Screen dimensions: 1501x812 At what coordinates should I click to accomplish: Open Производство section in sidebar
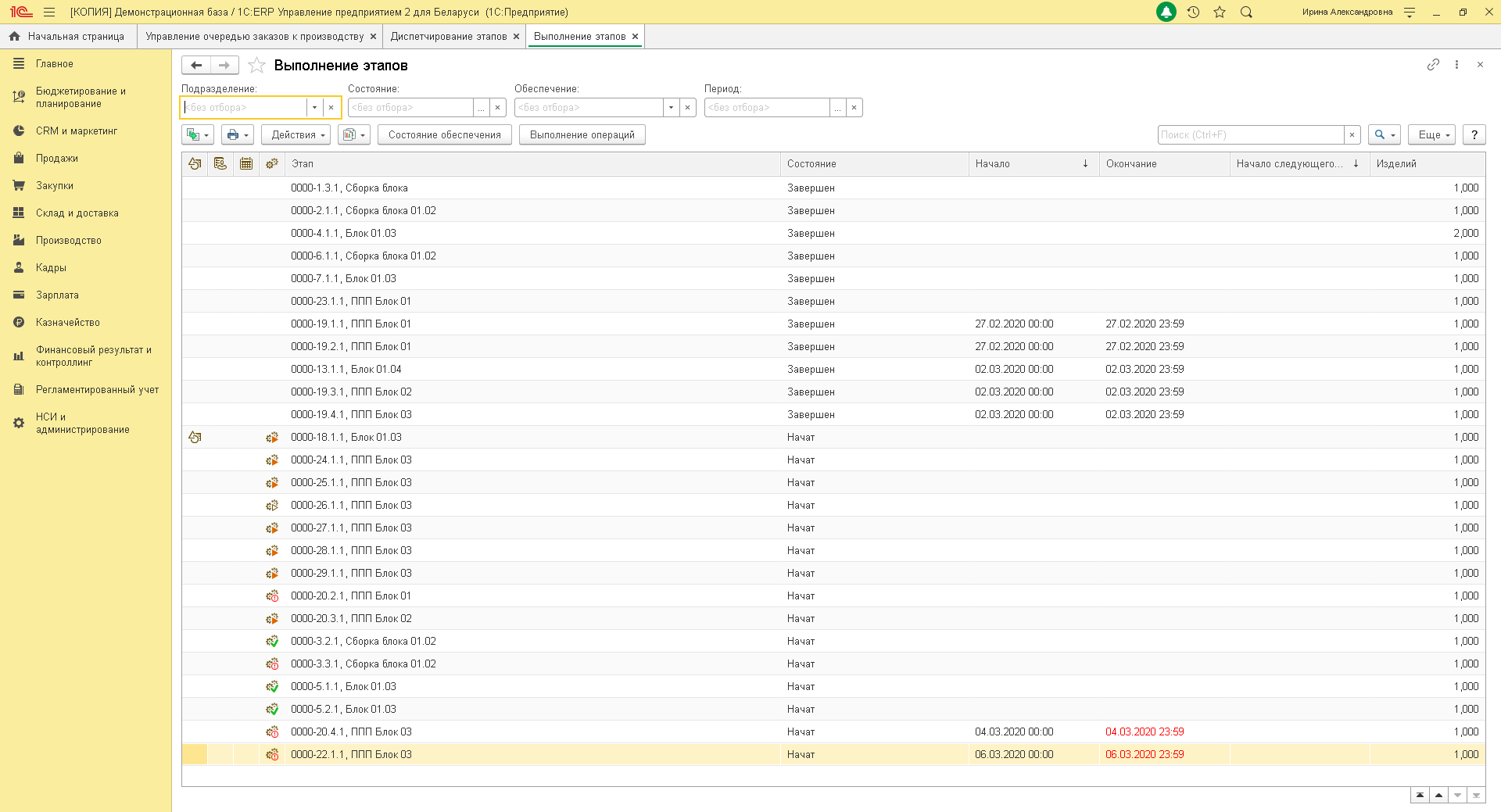(x=68, y=241)
